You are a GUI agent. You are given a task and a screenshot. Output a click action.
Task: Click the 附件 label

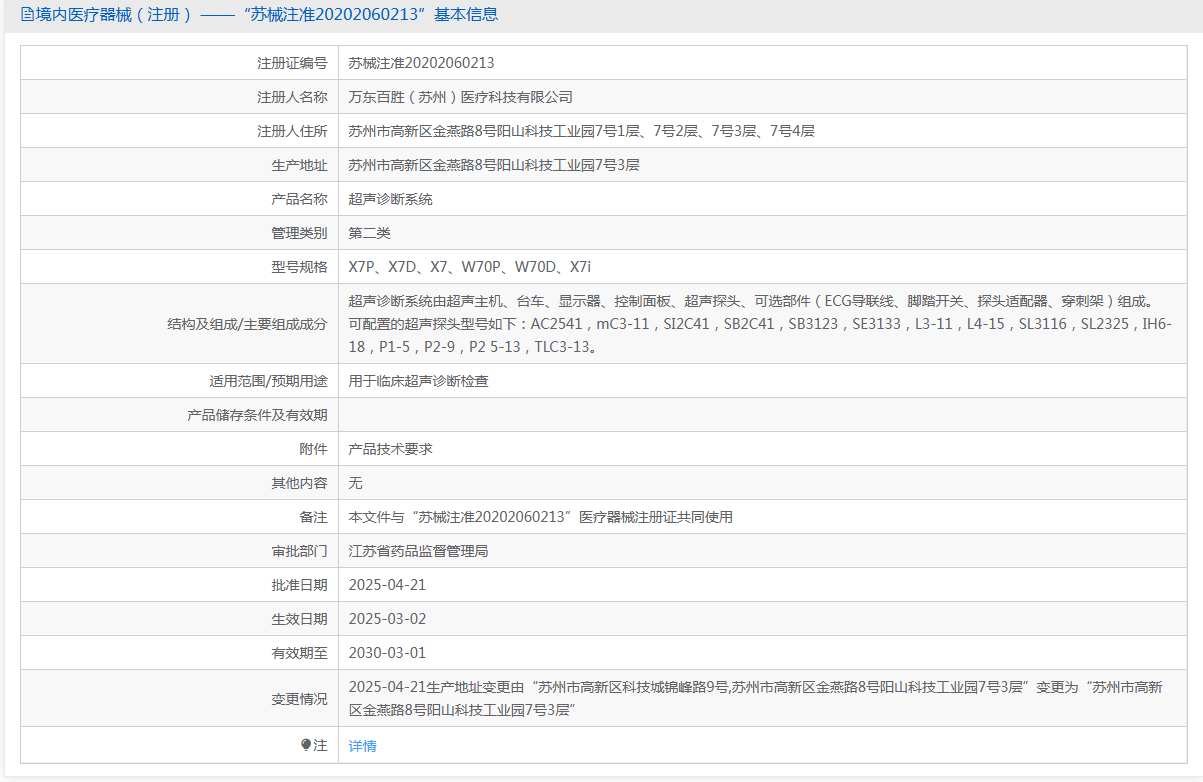[313, 449]
